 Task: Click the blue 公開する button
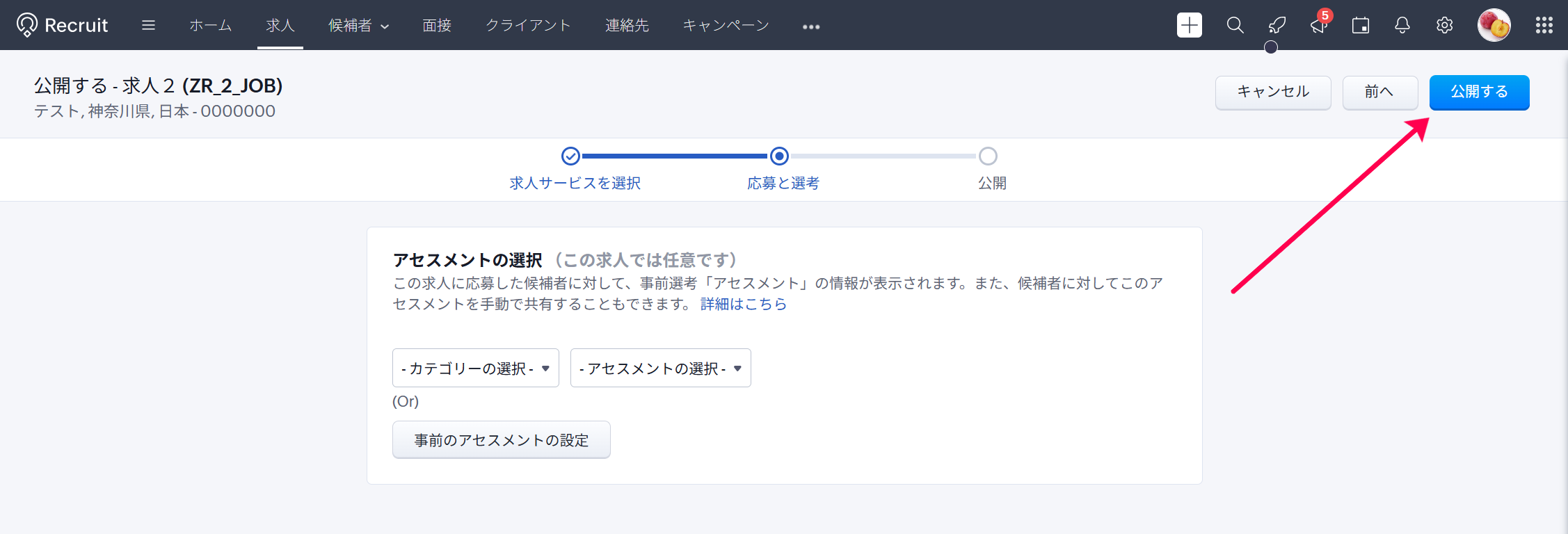click(x=1479, y=92)
